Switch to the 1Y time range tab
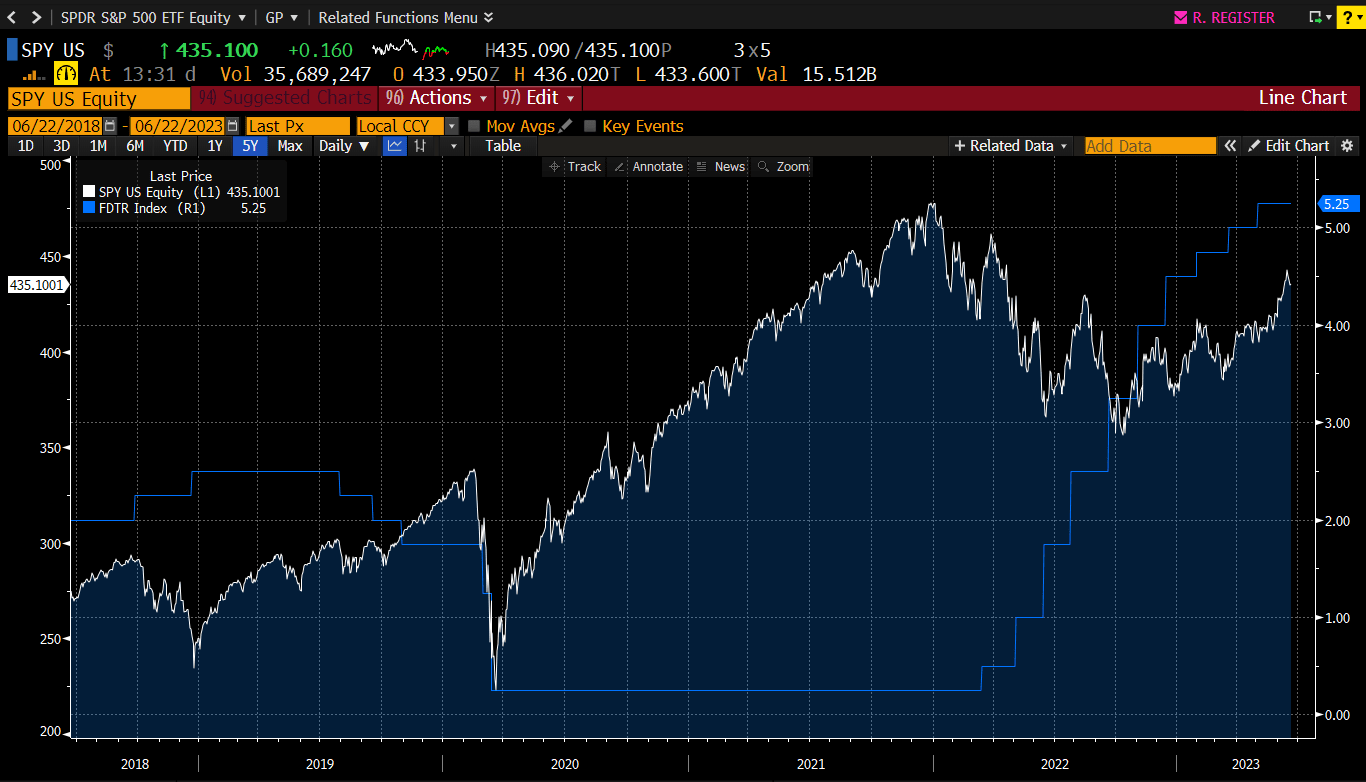The height and width of the screenshot is (782, 1366). [216, 145]
